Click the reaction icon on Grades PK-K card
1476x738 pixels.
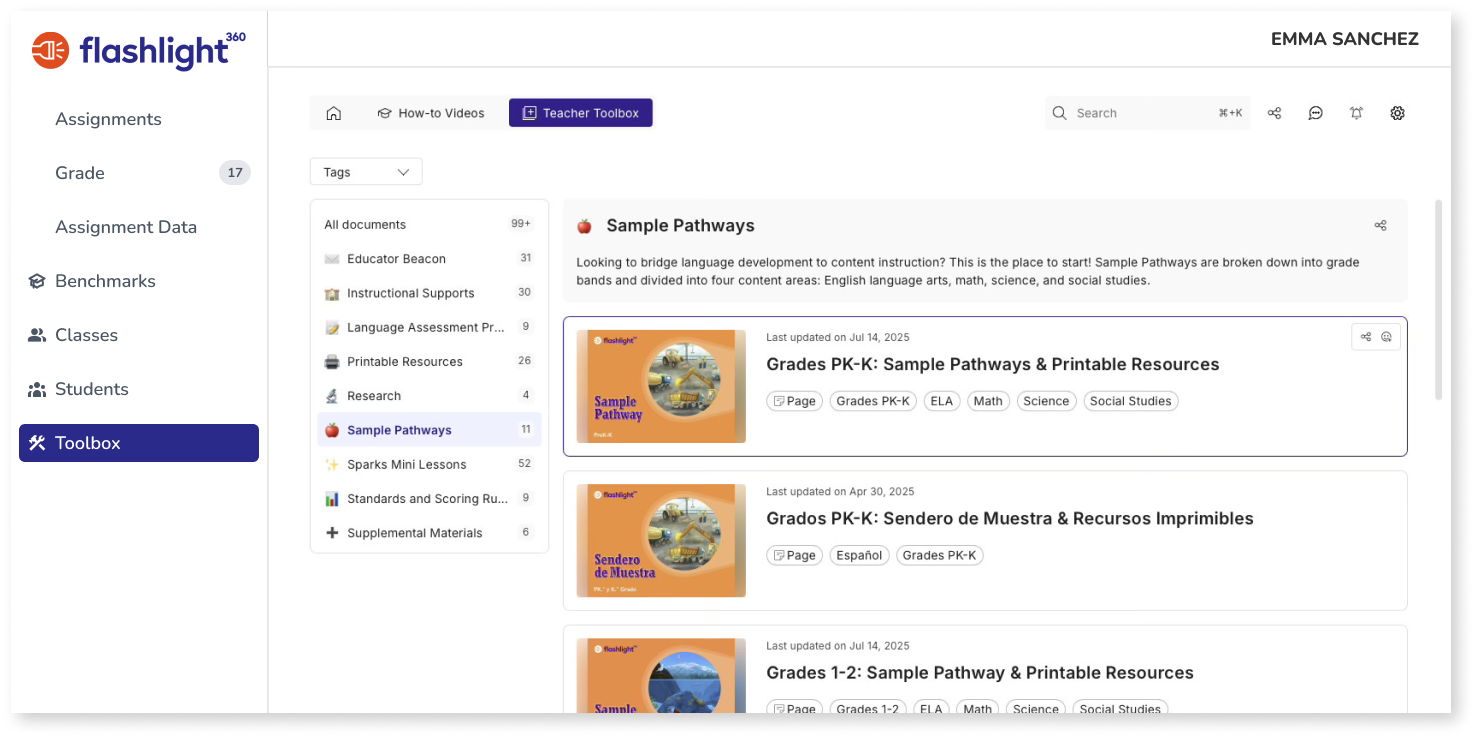[1387, 337]
